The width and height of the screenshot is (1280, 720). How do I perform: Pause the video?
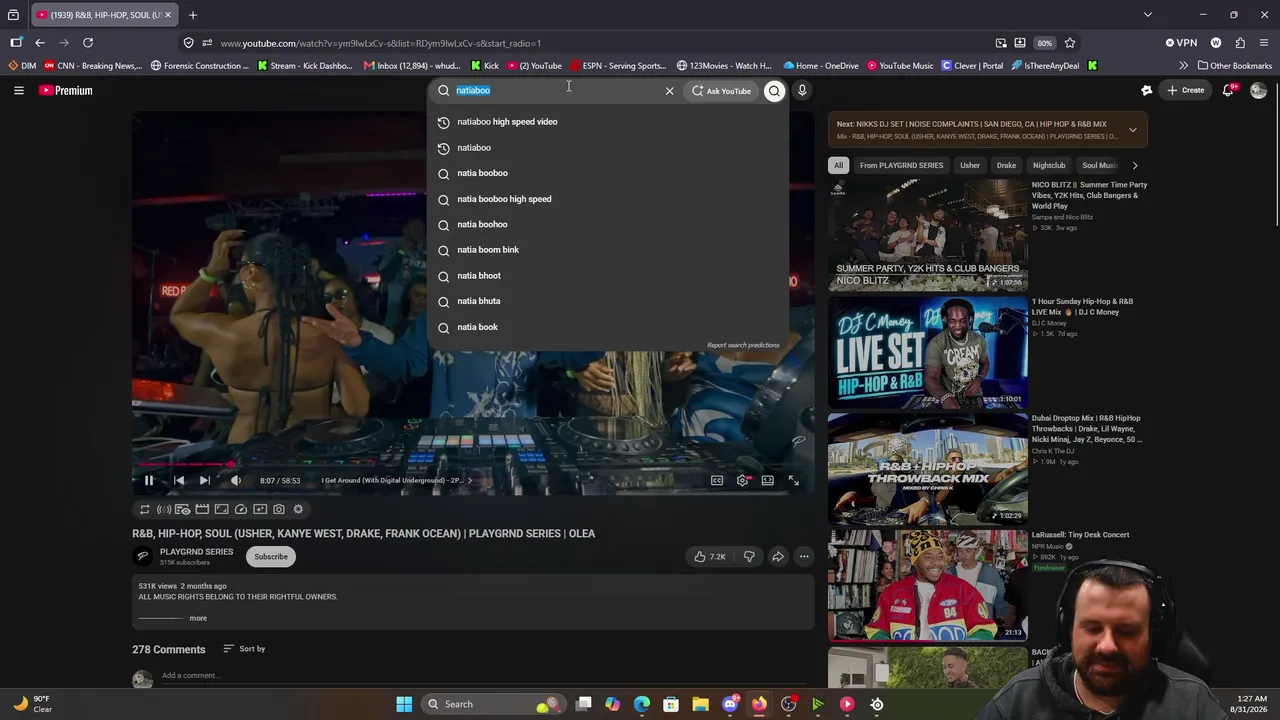149,481
